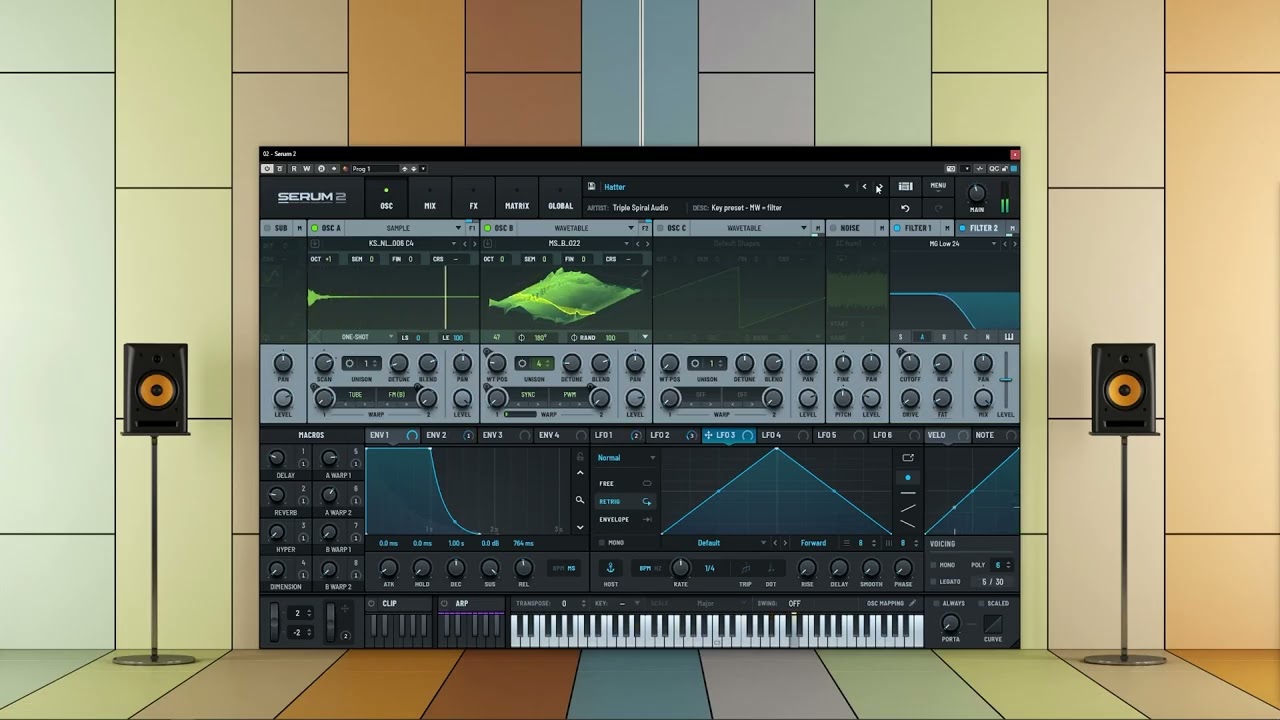Enable the ALWAYS portamento checkbox

coord(935,603)
